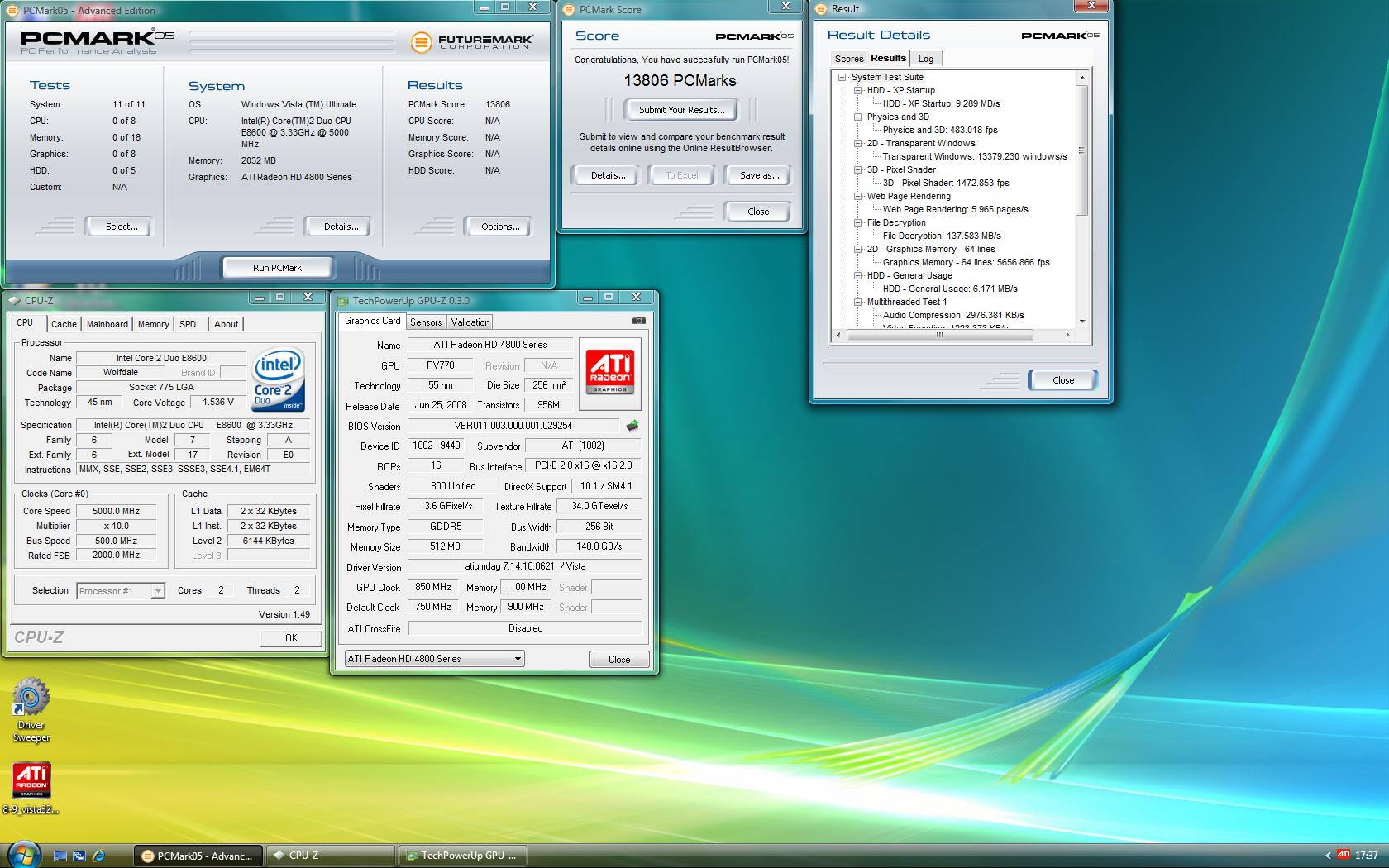Click Submit Your Results... button
The height and width of the screenshot is (868, 1389).
681,110
